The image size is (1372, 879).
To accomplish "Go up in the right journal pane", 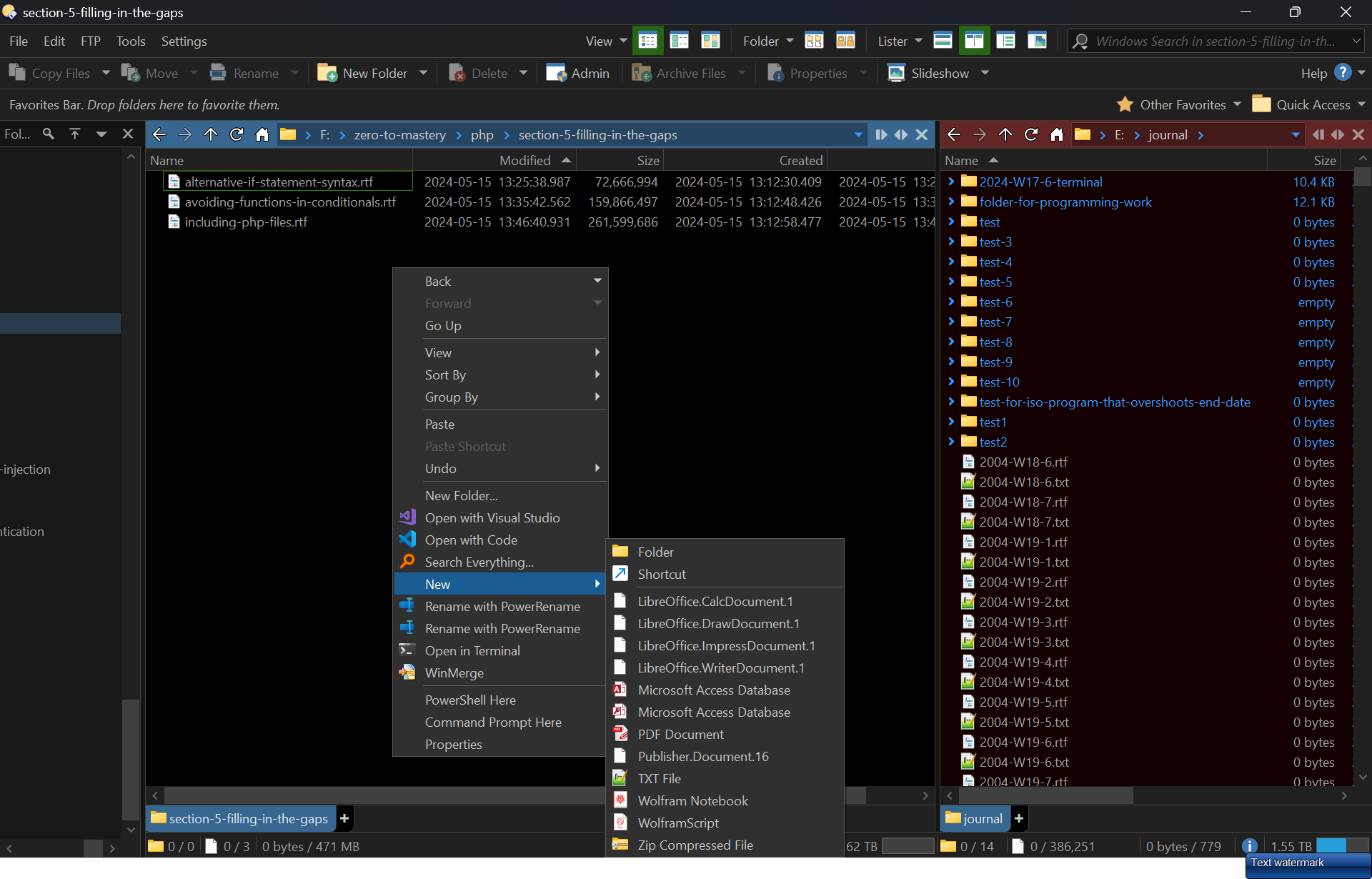I will (x=1005, y=134).
